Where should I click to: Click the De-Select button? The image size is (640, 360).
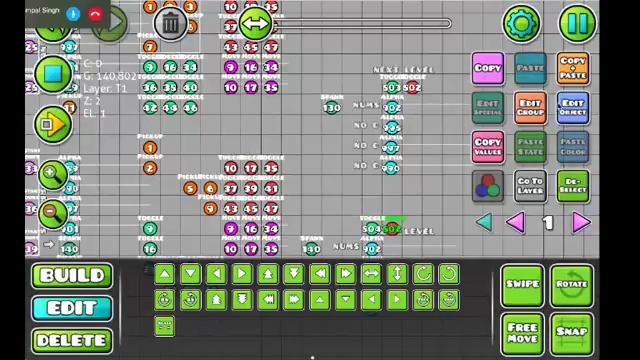[573, 187]
